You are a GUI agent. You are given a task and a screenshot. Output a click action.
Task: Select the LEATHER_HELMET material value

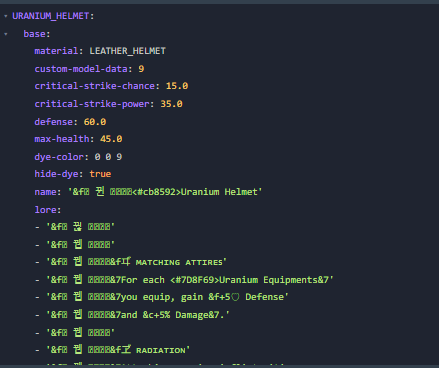click(x=127, y=51)
